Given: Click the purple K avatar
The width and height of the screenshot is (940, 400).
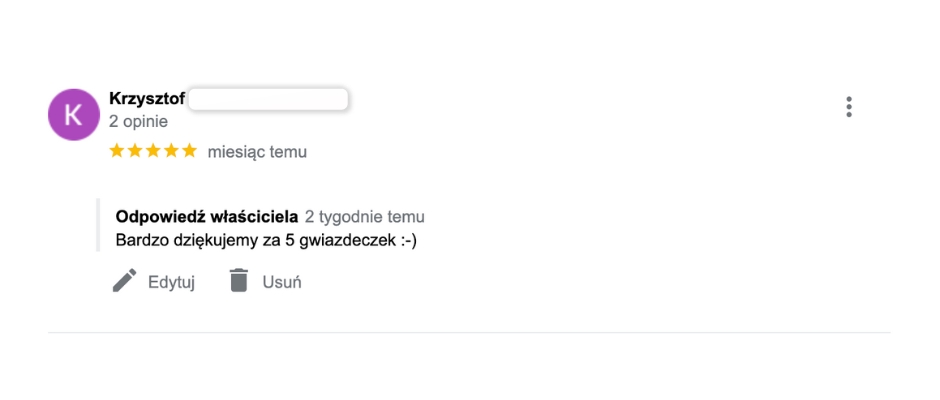Looking at the screenshot, I should [x=74, y=115].
